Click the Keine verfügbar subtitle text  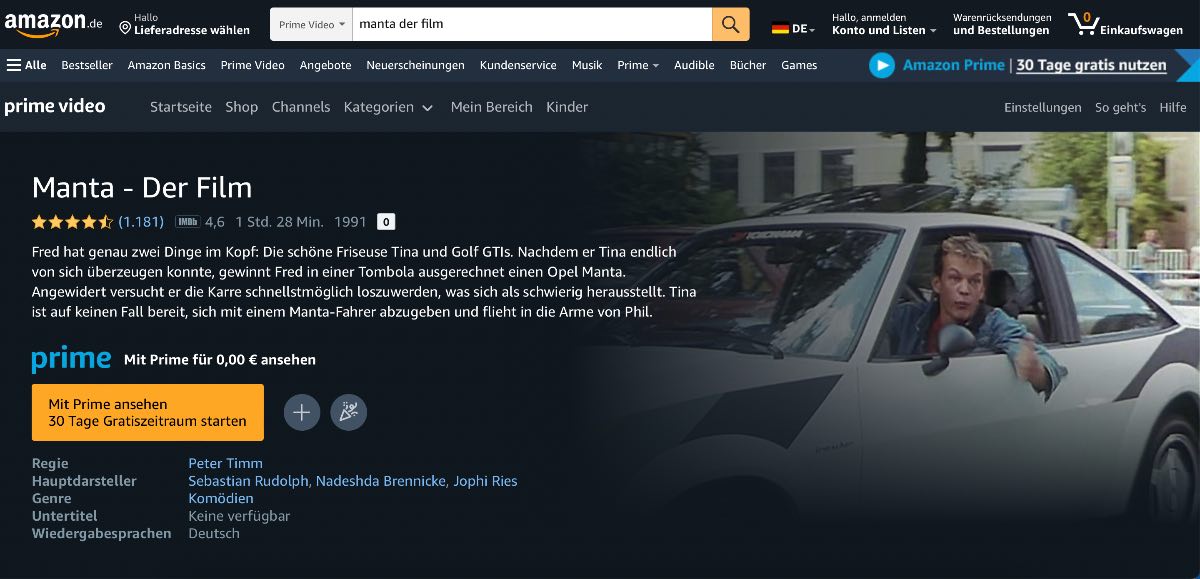[x=239, y=516]
